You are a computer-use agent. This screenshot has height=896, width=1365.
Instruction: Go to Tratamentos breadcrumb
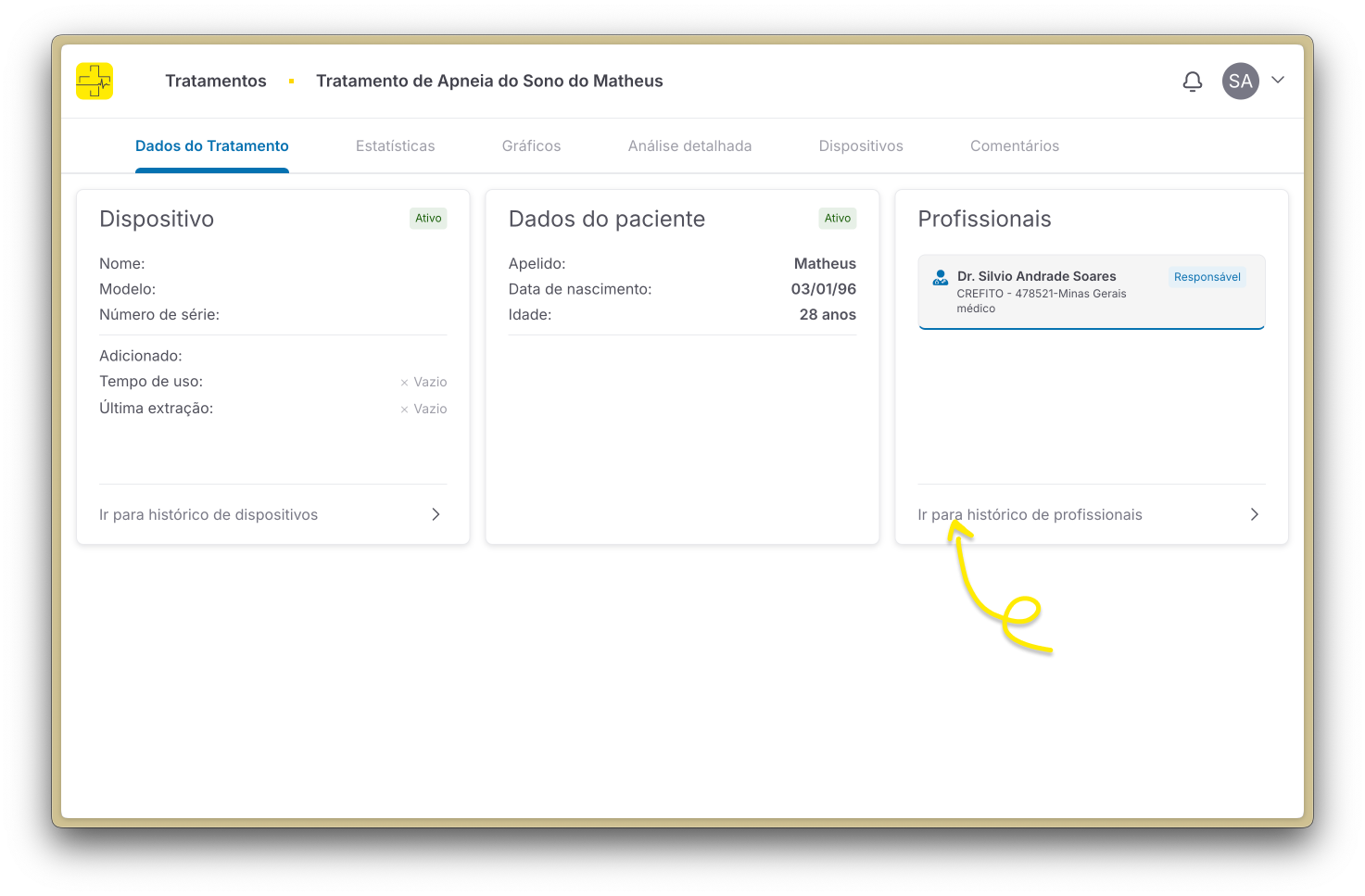tap(216, 82)
